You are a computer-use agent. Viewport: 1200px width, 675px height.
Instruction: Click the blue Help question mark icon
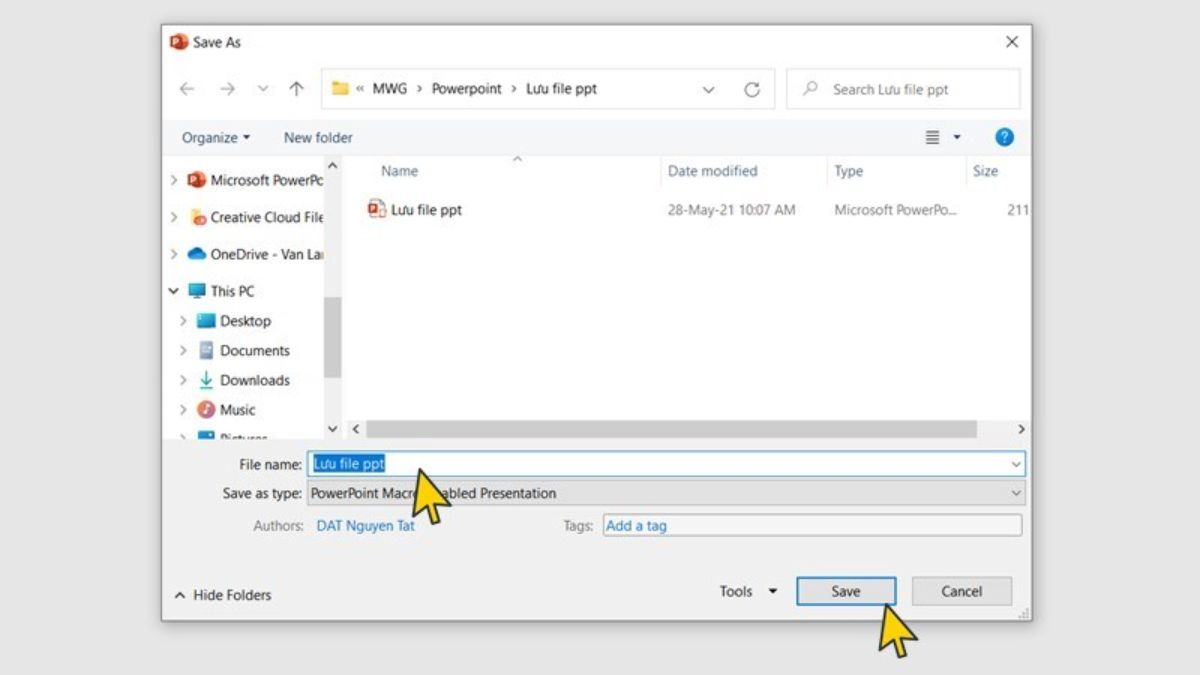pos(1003,136)
